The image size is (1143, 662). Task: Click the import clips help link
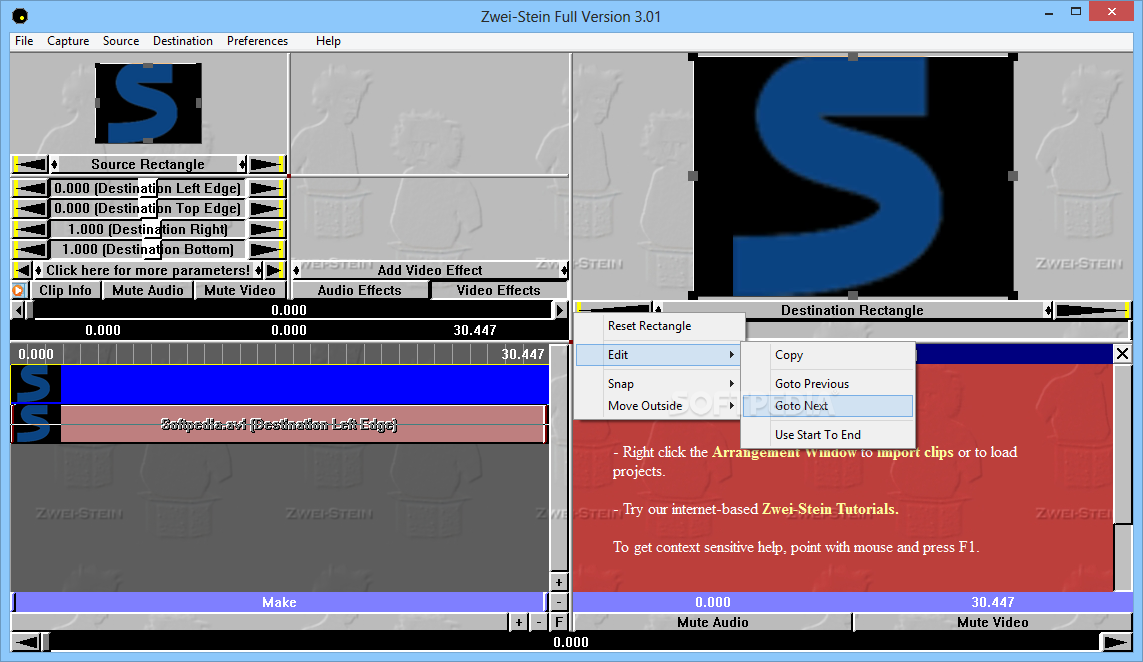tap(915, 452)
